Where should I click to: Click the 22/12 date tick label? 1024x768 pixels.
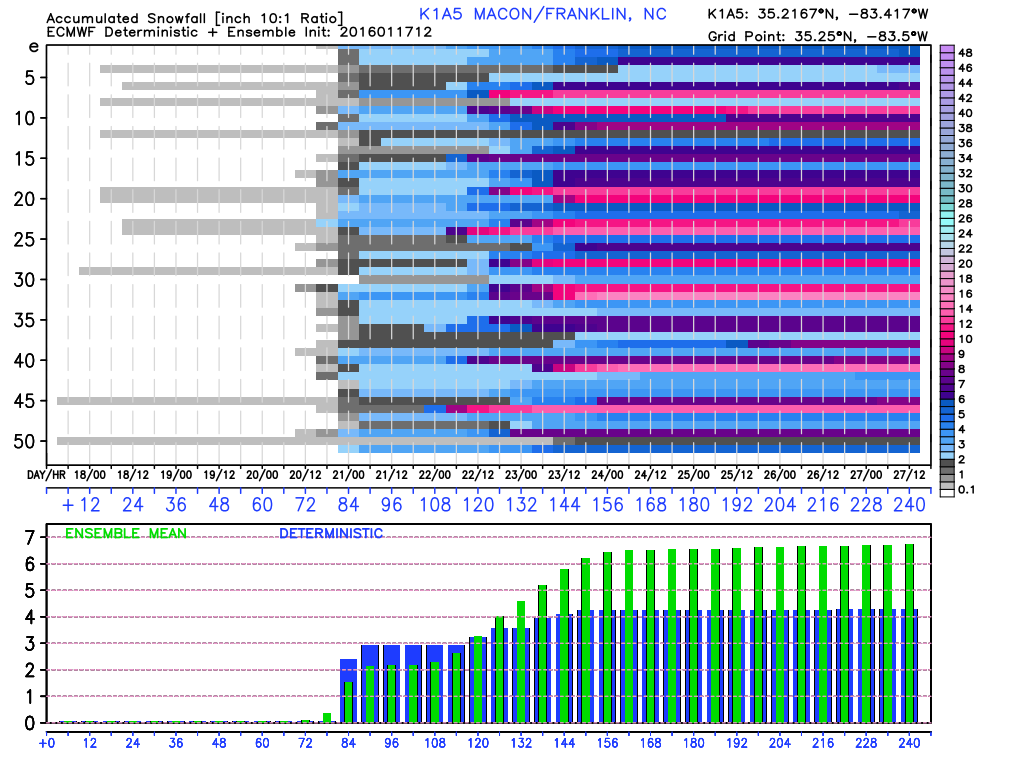click(477, 475)
